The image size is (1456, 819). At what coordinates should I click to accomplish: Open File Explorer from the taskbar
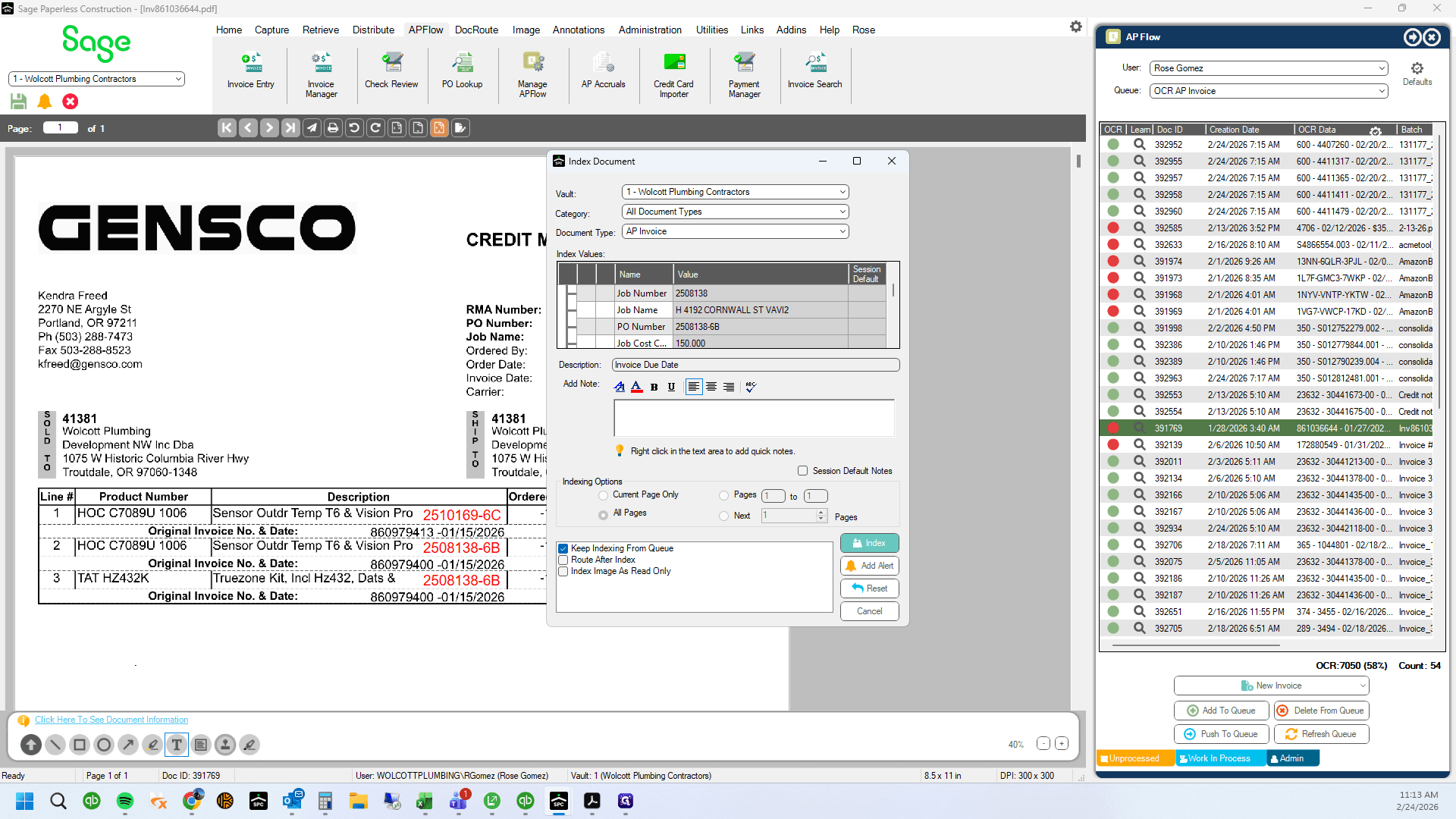pyautogui.click(x=358, y=801)
